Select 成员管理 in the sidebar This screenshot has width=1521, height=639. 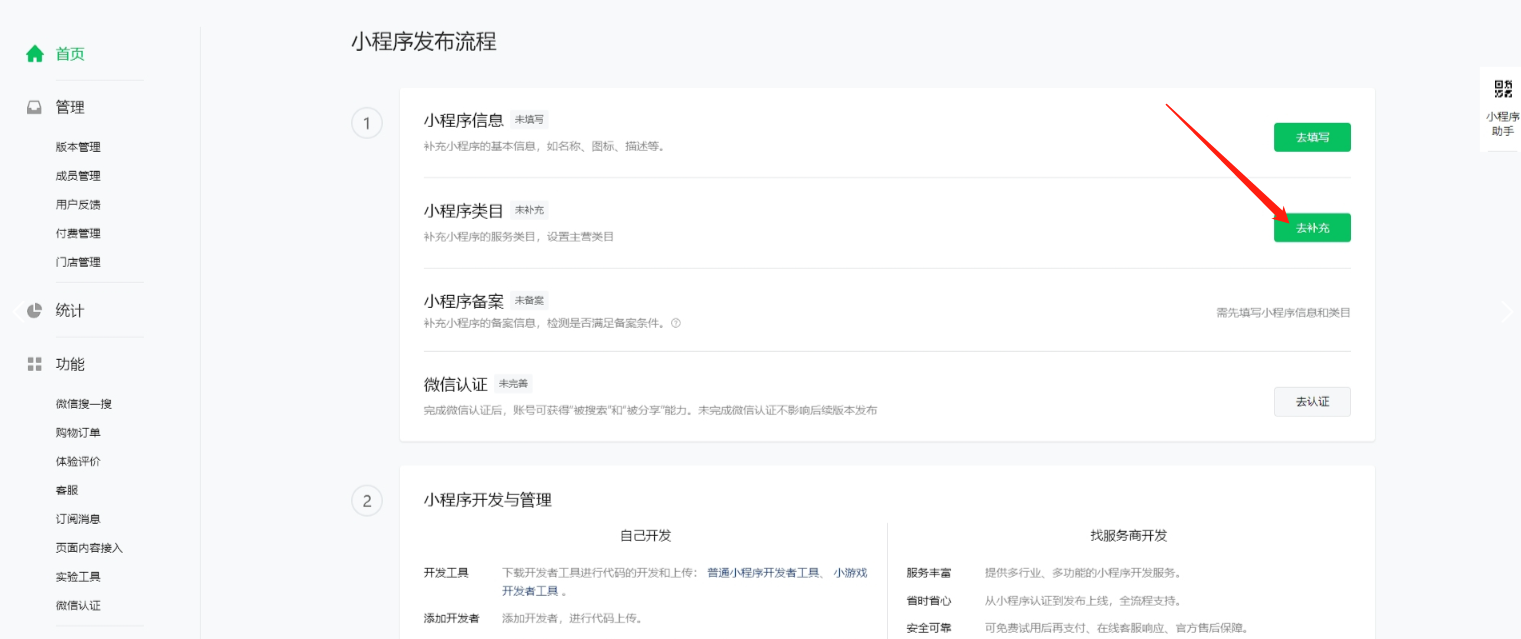[x=78, y=176]
